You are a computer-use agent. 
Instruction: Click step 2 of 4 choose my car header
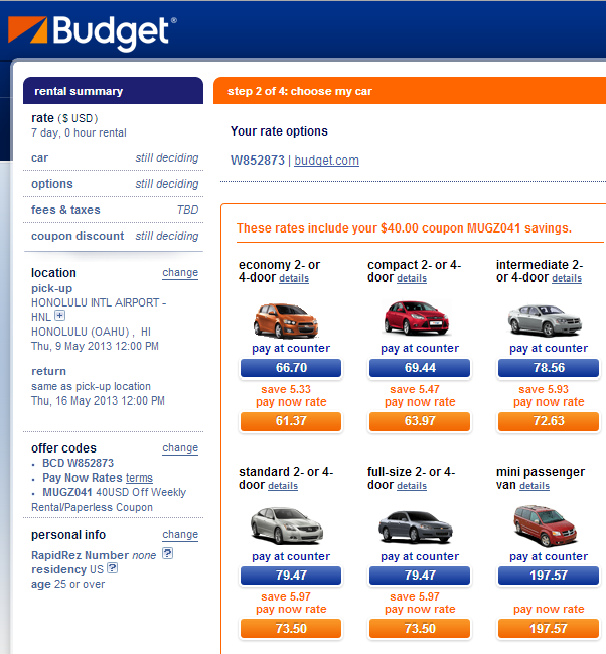pos(409,91)
